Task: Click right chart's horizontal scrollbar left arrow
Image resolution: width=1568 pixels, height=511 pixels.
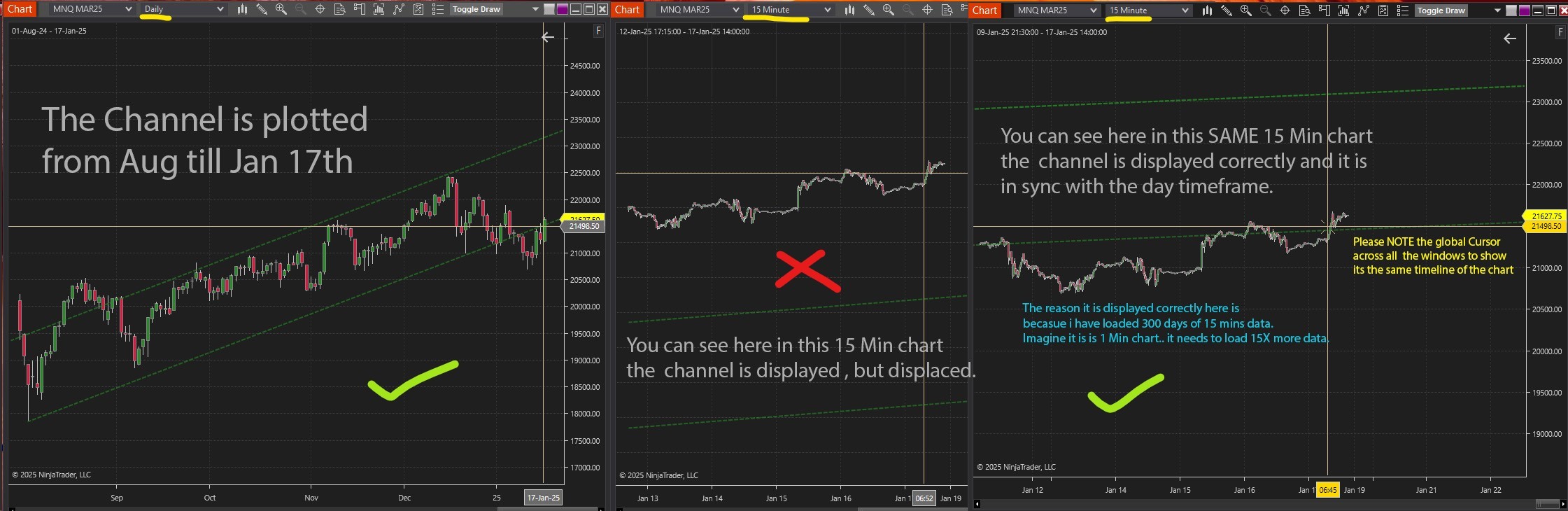Action: (977, 504)
